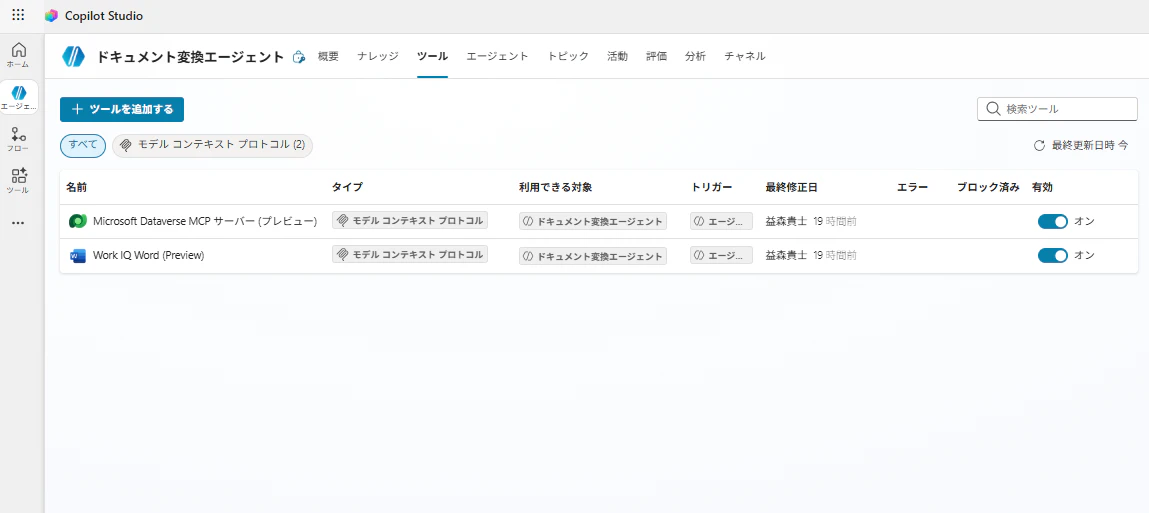
Task: Sort by the 名前 column header
Action: coord(76,188)
